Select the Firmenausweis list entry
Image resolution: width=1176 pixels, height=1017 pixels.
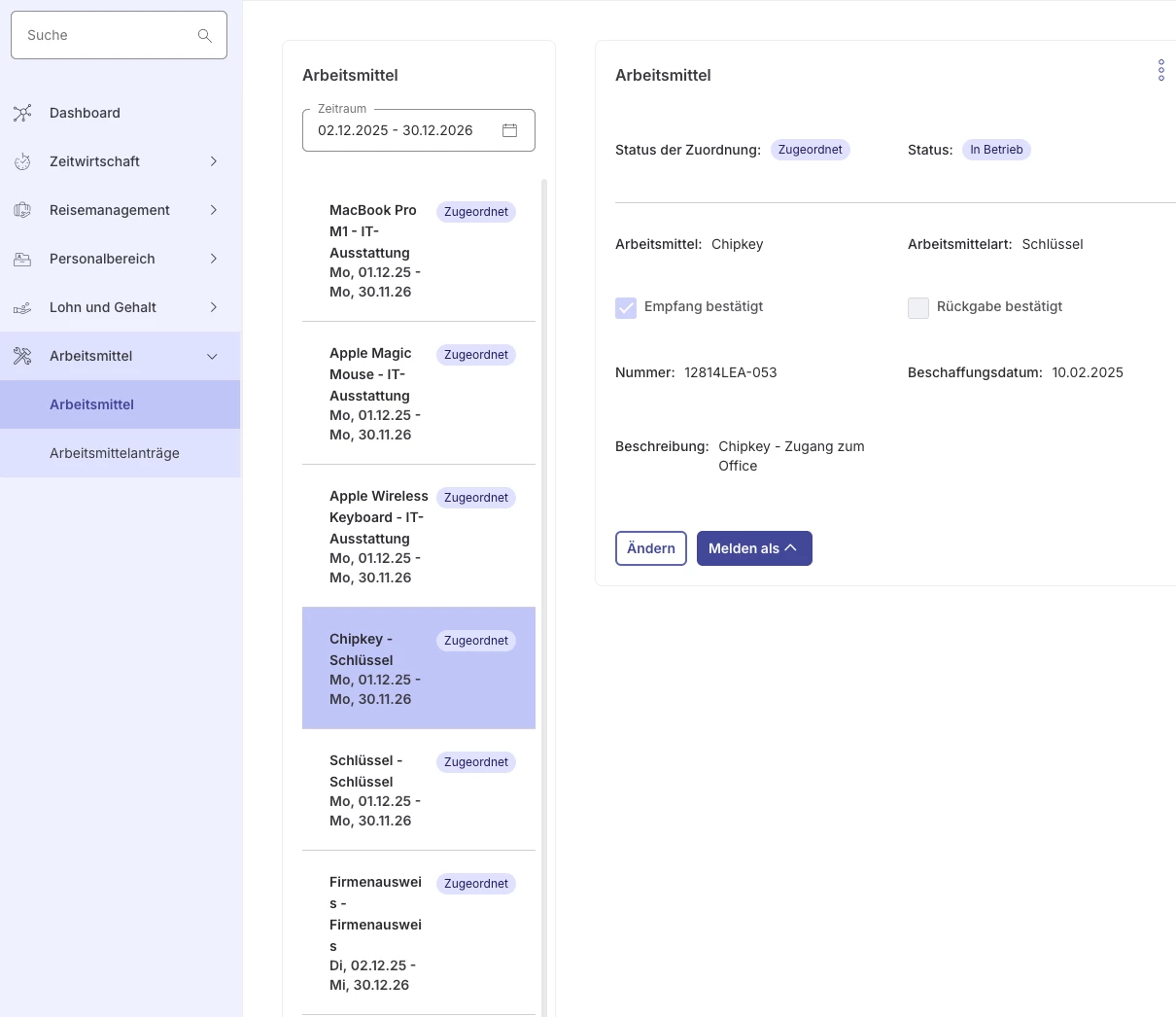pos(419,932)
